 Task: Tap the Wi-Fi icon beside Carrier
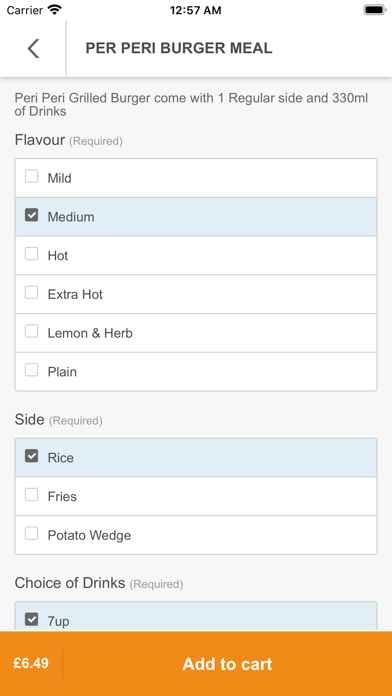tap(55, 10)
